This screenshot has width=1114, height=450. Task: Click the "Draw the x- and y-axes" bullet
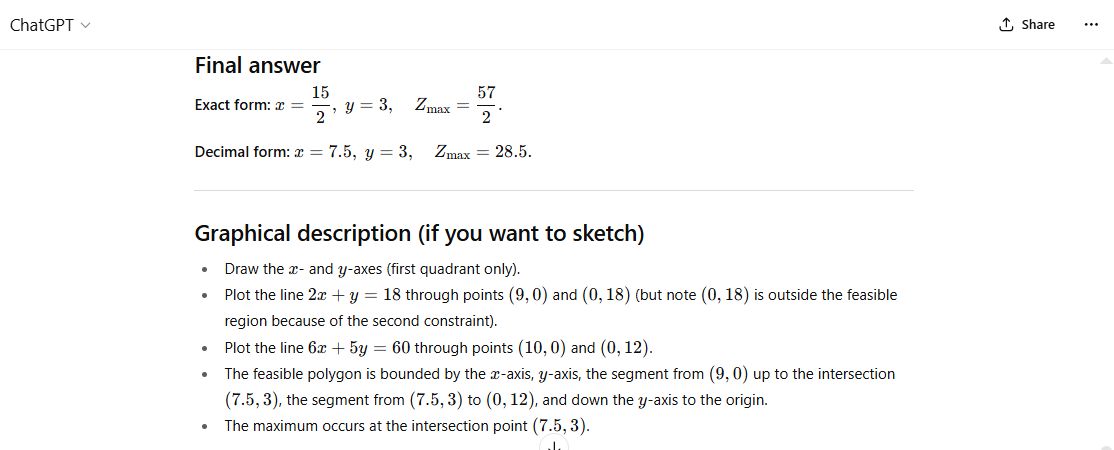[372, 269]
